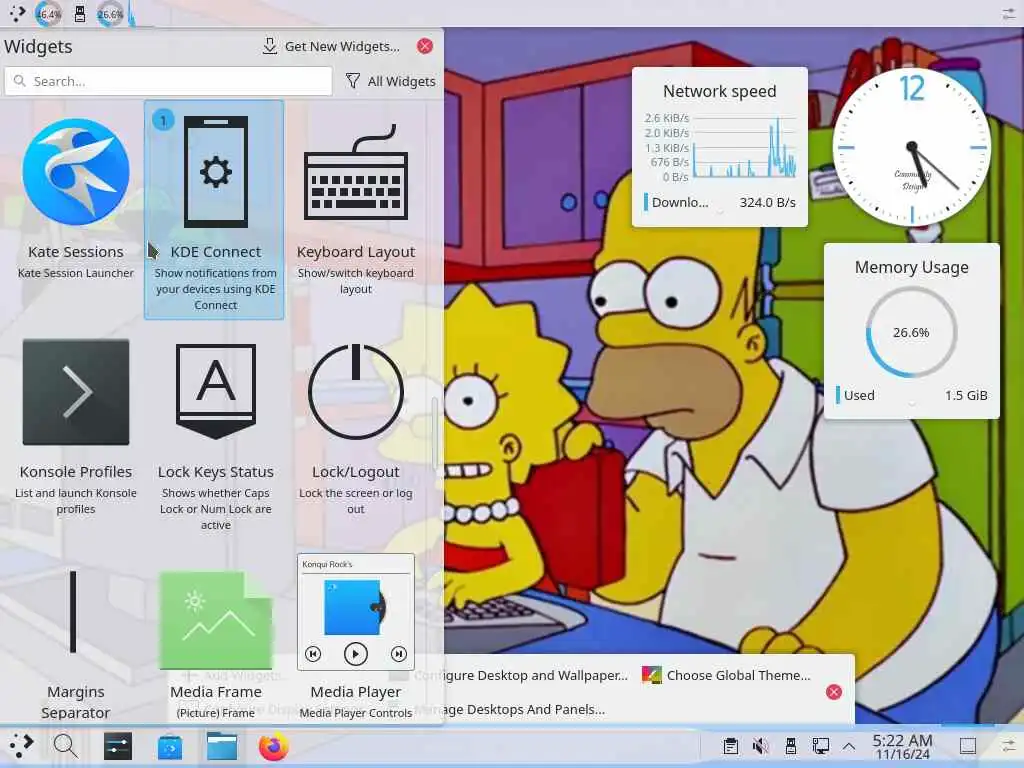The image size is (1024, 768).
Task: Open Discover software center from taskbar
Action: coord(170,746)
